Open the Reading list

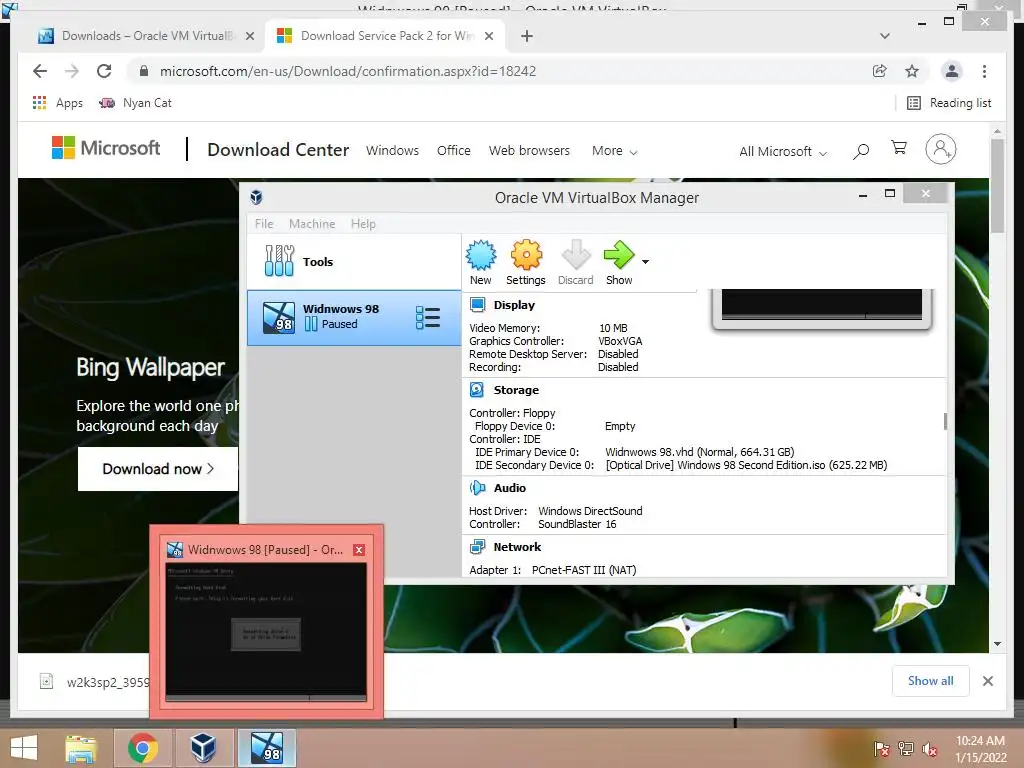pos(949,103)
